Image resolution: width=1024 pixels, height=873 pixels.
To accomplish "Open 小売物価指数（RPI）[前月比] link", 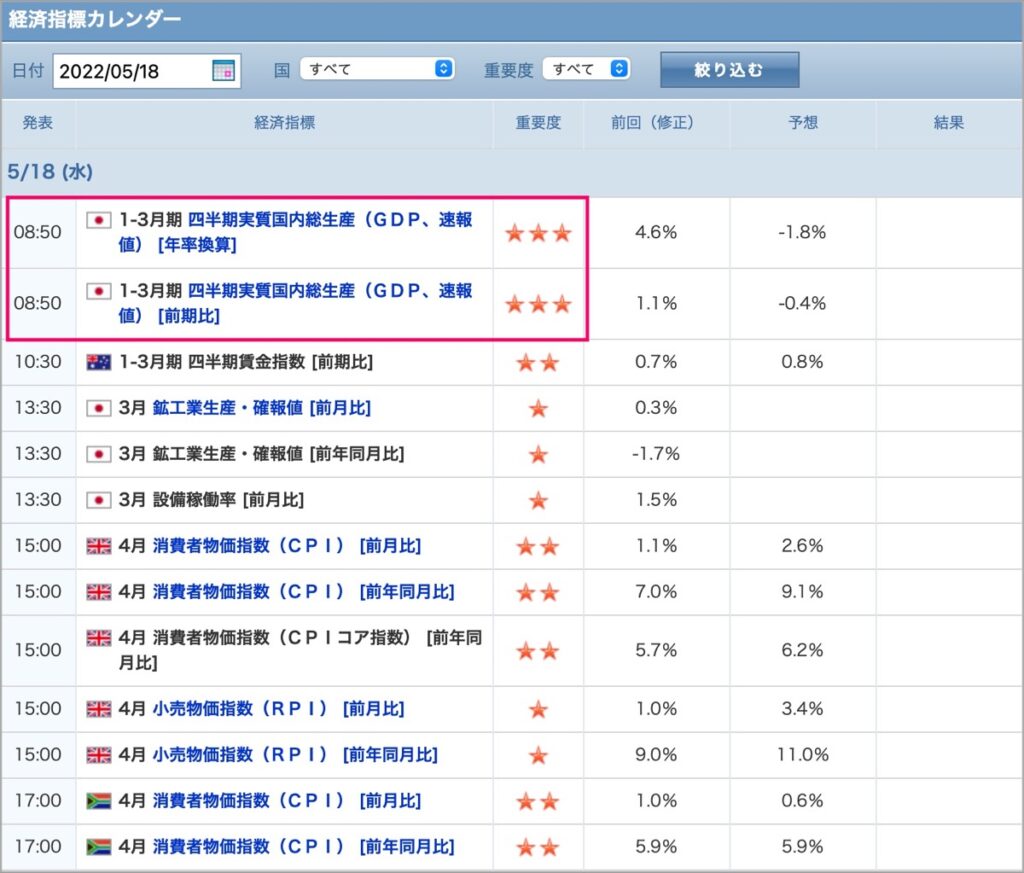I will (279, 709).
